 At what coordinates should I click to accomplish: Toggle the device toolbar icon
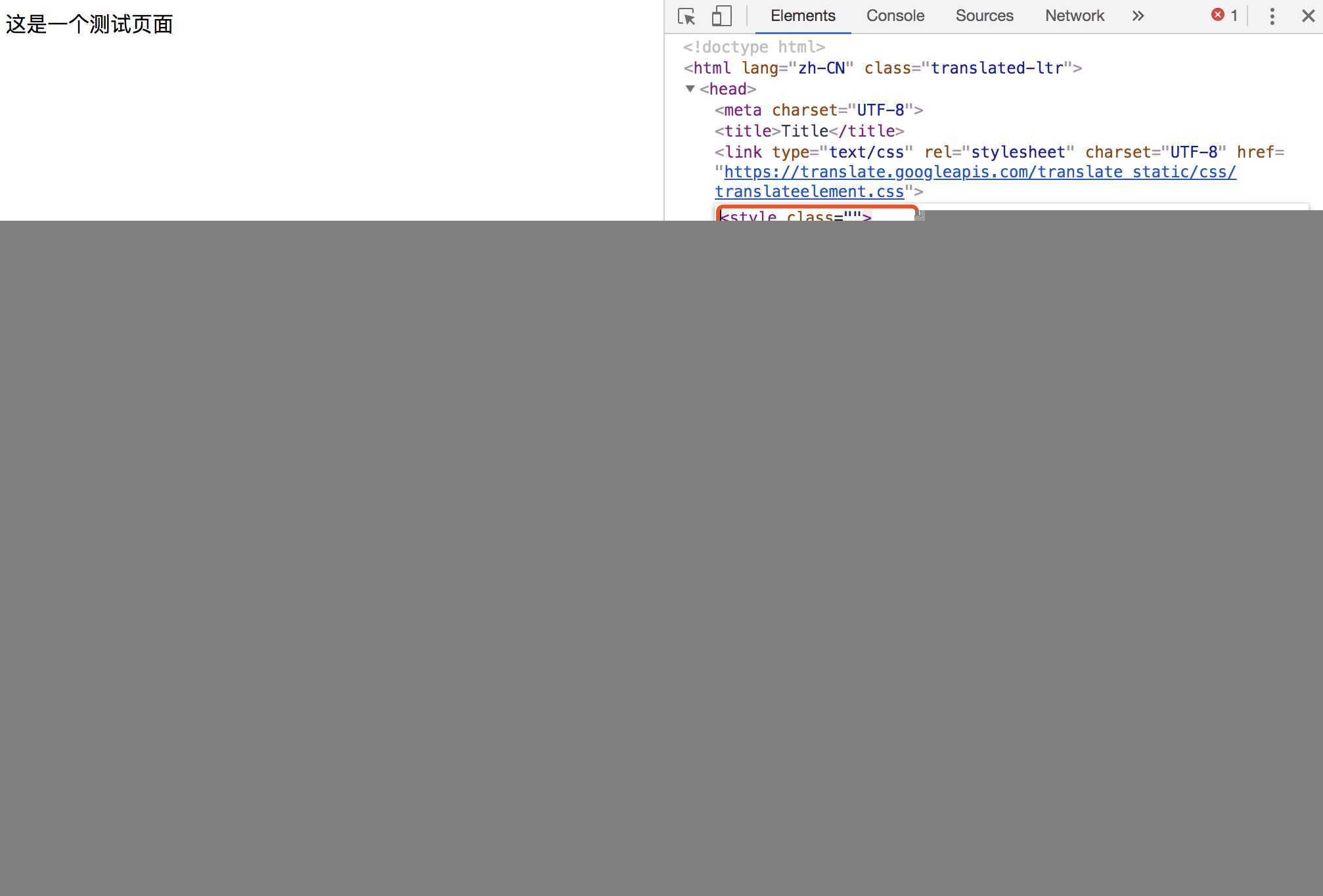pos(721,16)
